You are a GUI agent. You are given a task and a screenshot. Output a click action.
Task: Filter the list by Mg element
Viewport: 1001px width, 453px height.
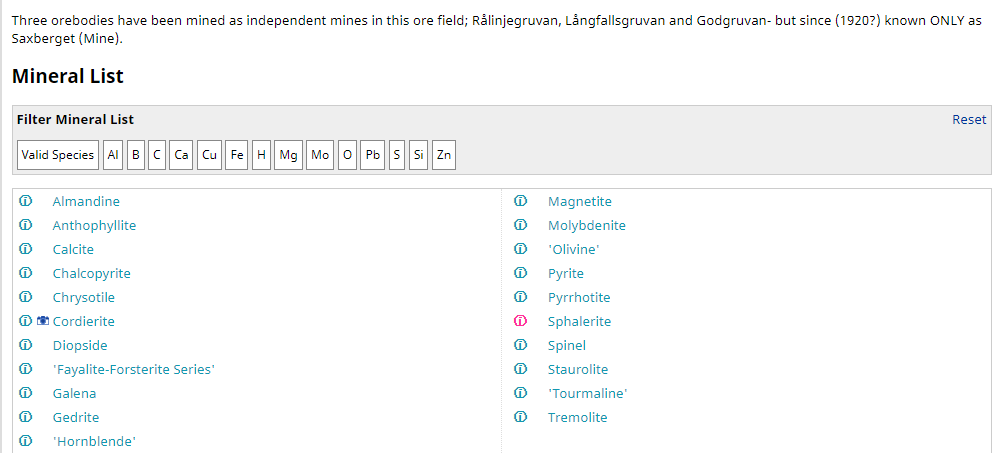pos(289,155)
